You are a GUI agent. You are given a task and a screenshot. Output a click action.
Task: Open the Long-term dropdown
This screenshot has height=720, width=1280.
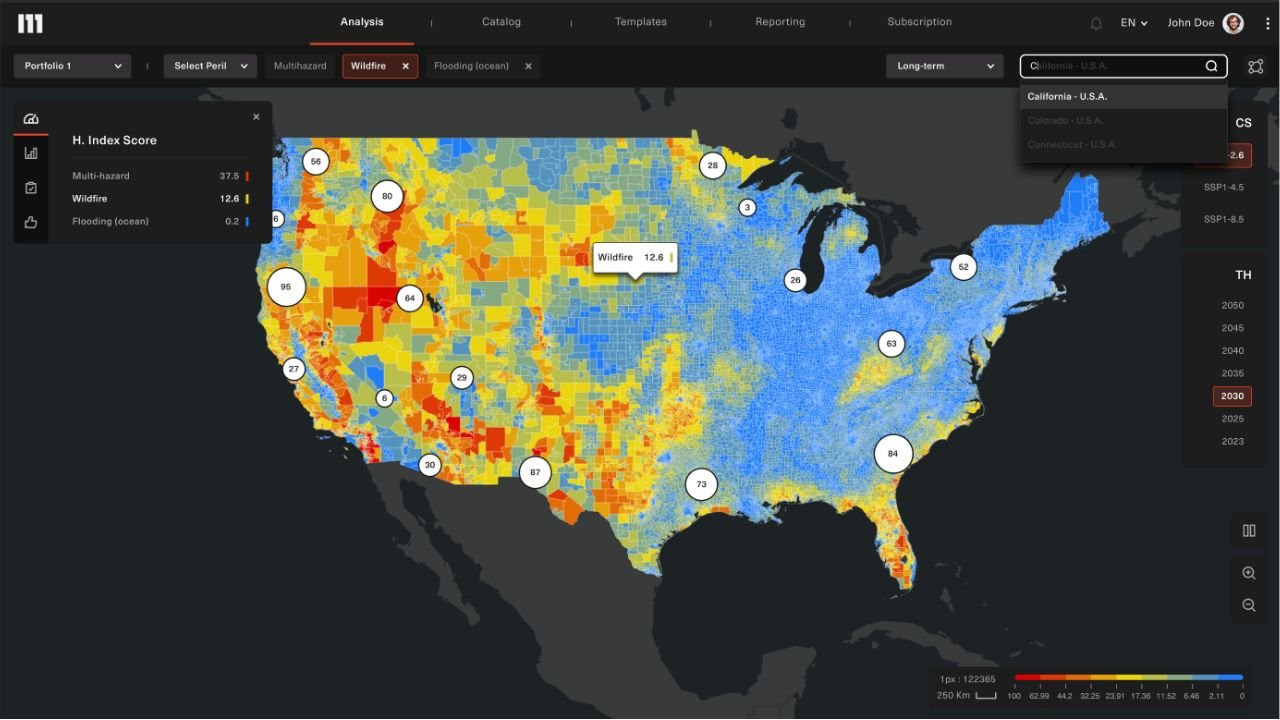[x=944, y=66]
